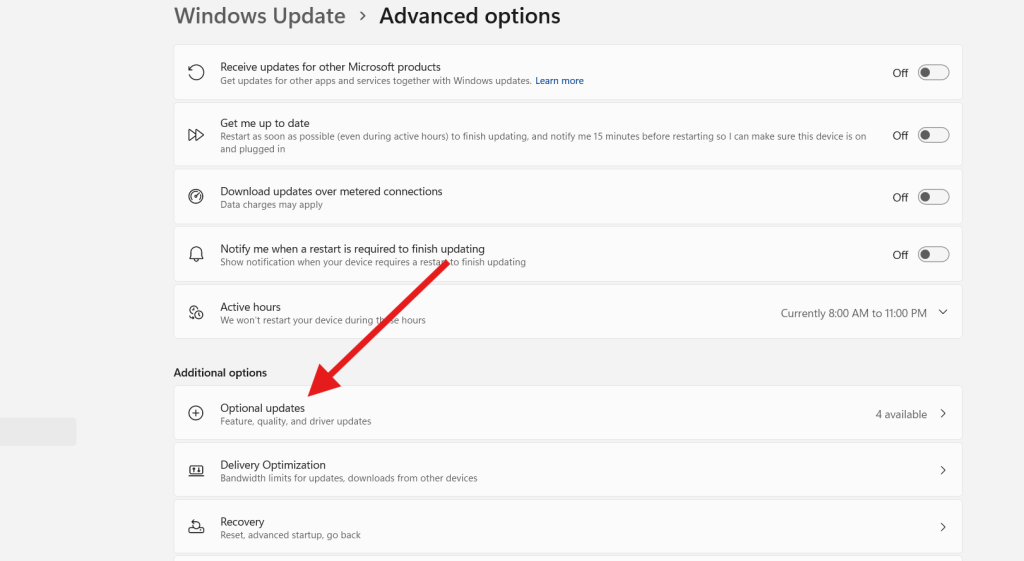Click the plus-circle icon for Optional updates
Screen dimensions: 1024x561
(196, 413)
